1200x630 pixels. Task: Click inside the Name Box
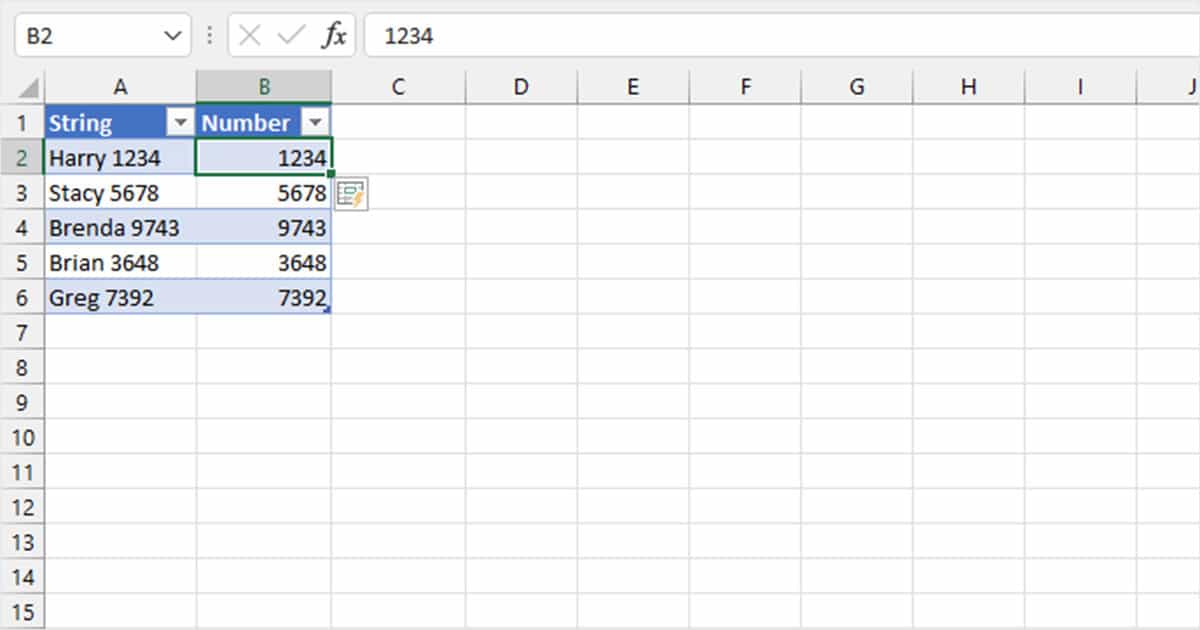[x=80, y=35]
